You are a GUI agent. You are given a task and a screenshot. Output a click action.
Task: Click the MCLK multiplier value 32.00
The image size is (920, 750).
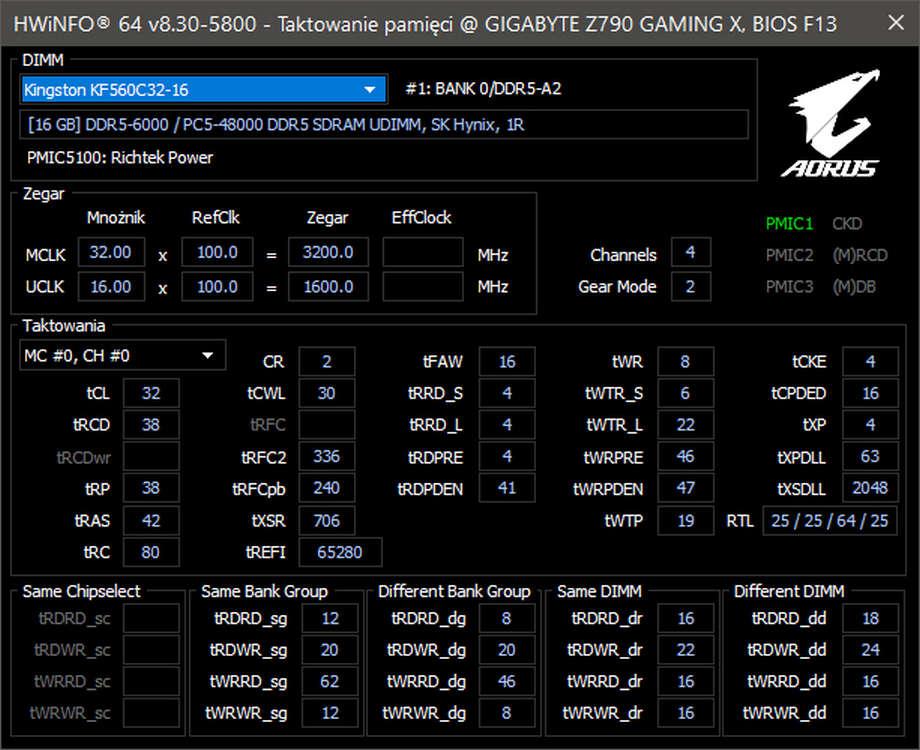[111, 253]
